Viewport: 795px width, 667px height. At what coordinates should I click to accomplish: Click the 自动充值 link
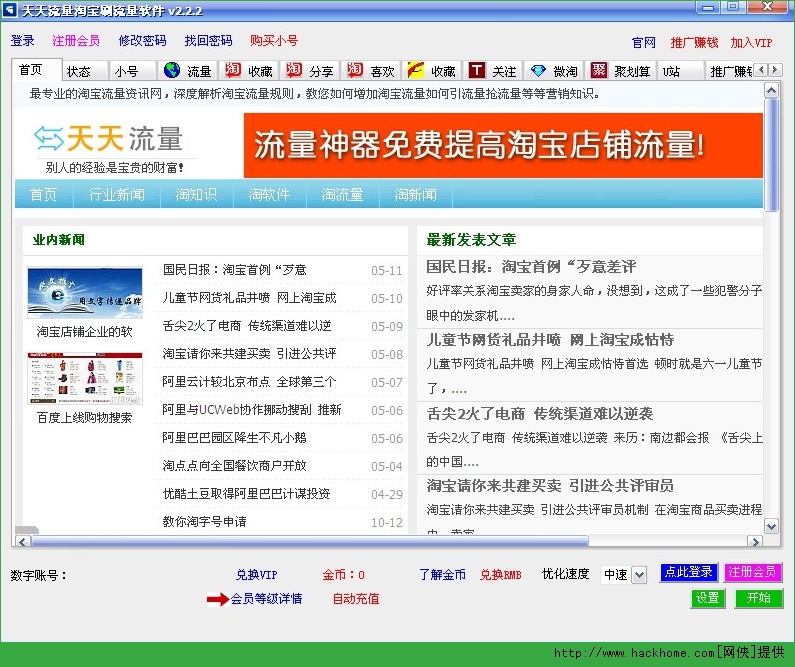(356, 599)
